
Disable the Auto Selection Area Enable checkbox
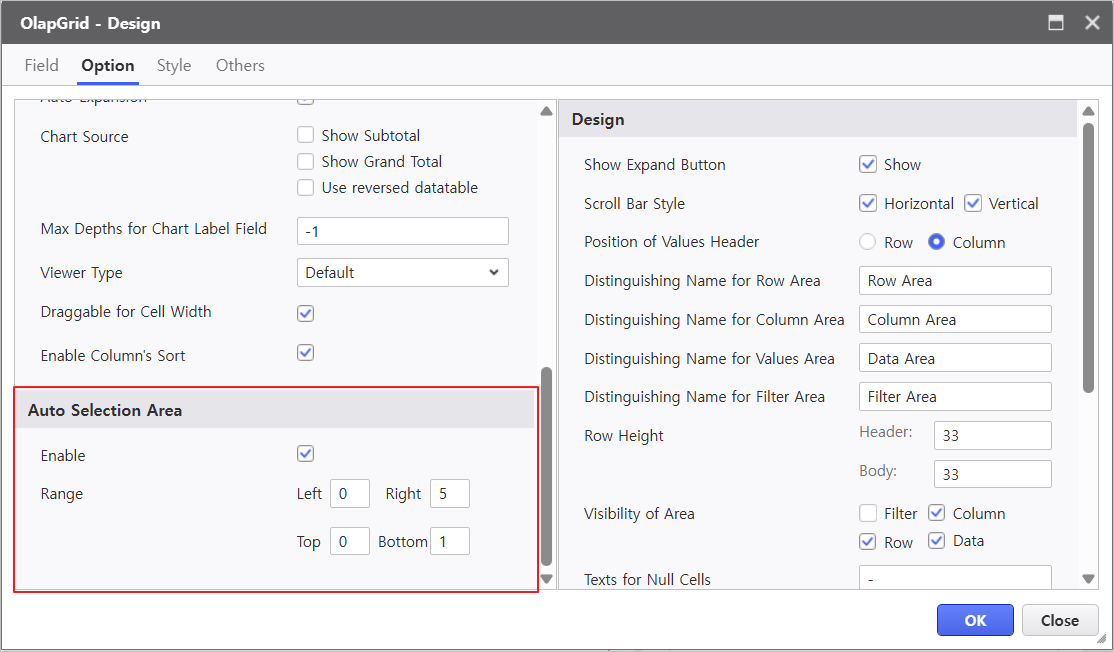(x=306, y=454)
